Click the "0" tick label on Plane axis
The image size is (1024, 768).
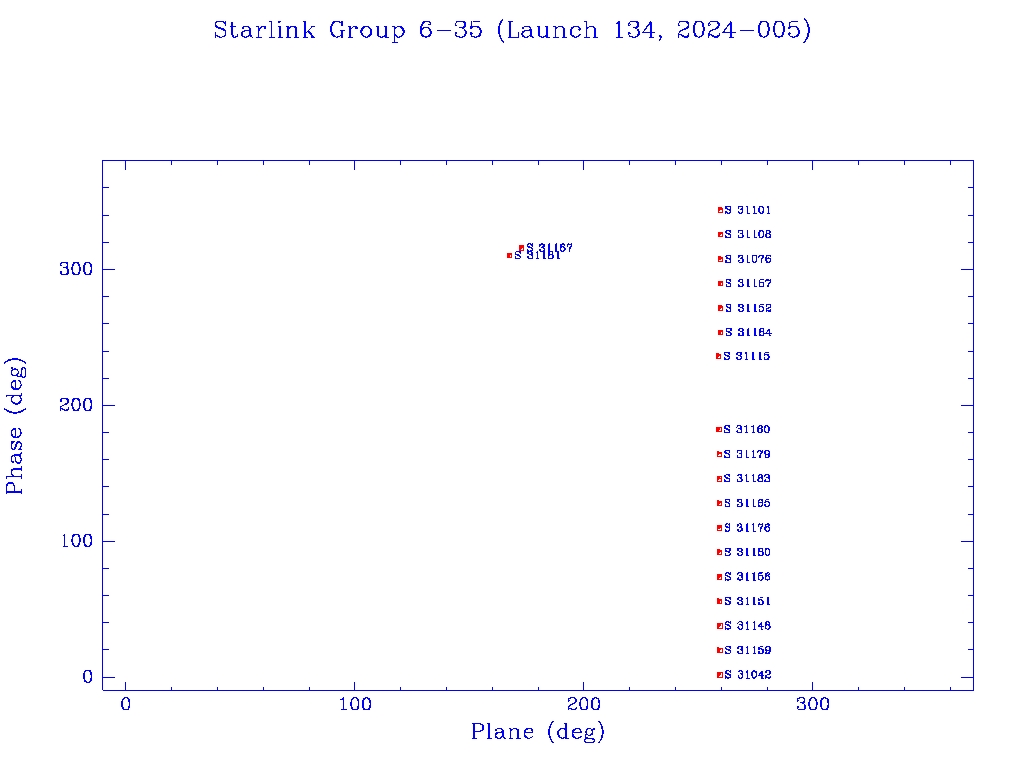tap(125, 704)
